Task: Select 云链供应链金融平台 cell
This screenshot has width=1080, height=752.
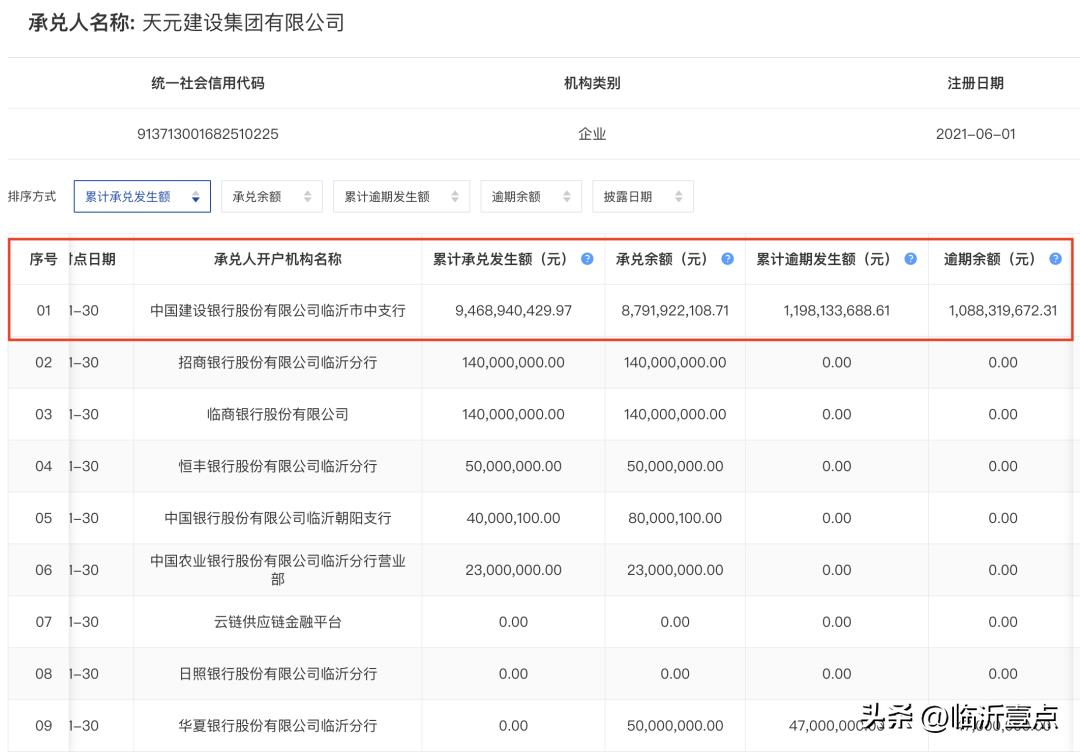Action: click(x=278, y=622)
